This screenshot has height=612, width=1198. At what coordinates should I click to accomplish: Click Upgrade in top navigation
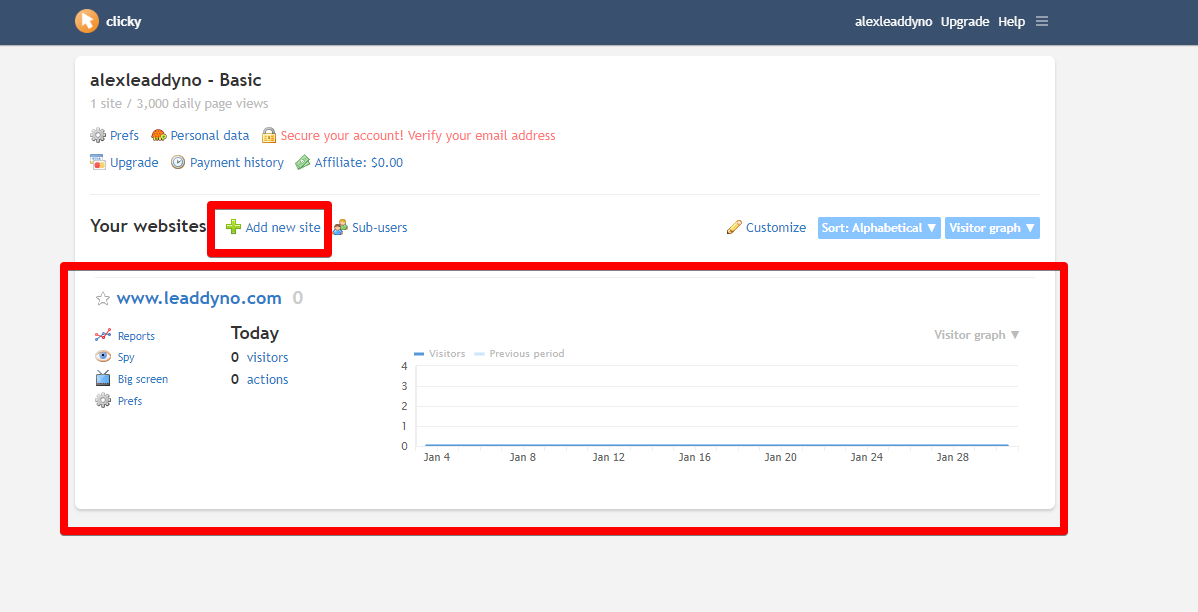click(x=965, y=21)
